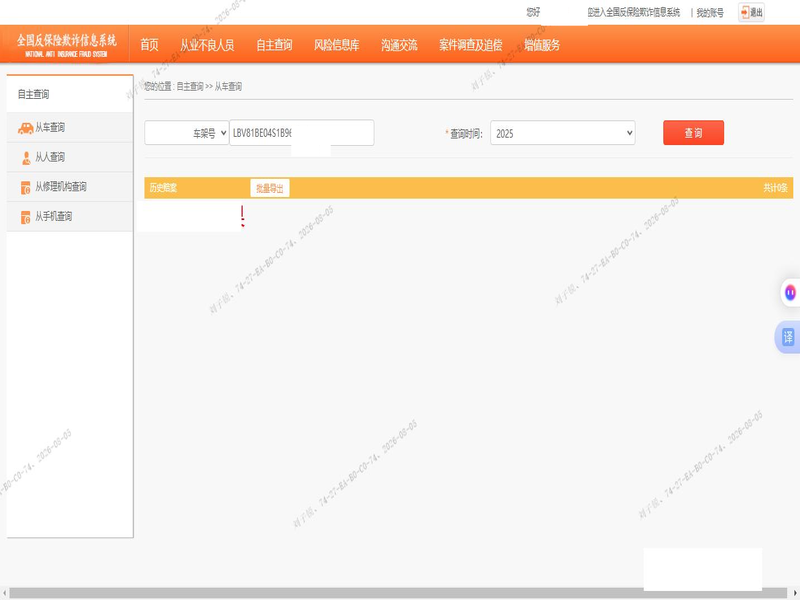Click the 自主查询 sidebar heading
The image size is (800, 600).
[34, 94]
